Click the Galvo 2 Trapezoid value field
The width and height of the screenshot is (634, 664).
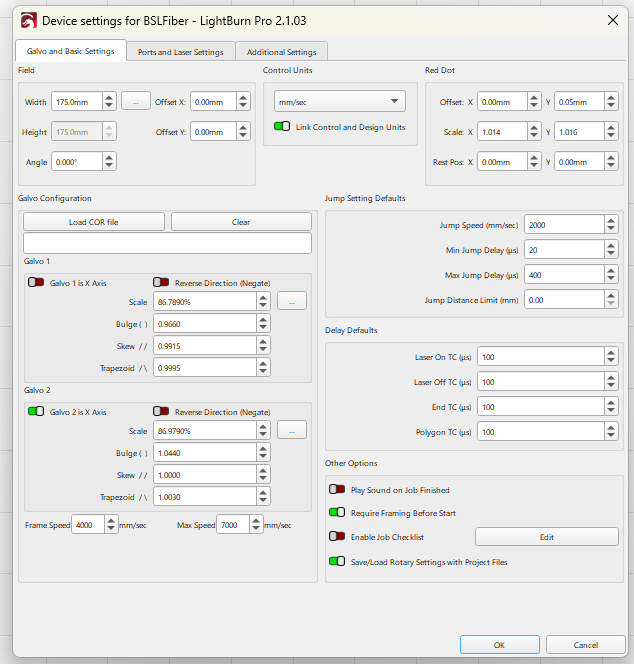[205, 497]
